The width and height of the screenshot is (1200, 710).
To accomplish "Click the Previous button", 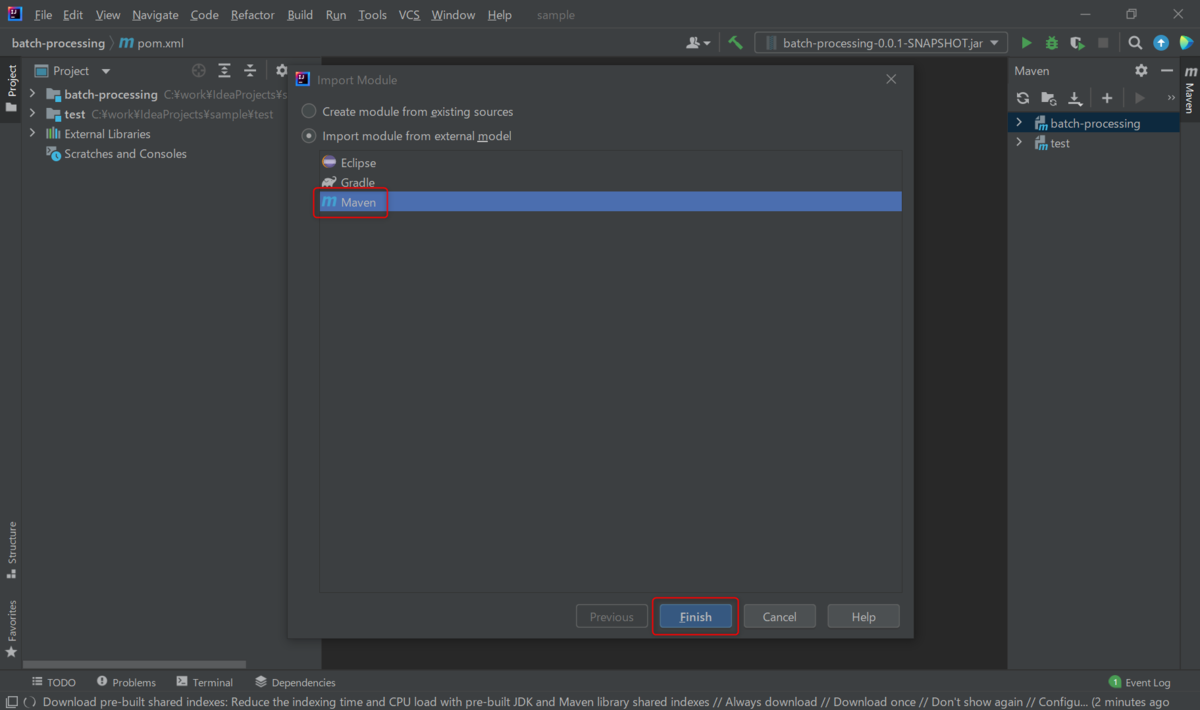I will (612, 617).
